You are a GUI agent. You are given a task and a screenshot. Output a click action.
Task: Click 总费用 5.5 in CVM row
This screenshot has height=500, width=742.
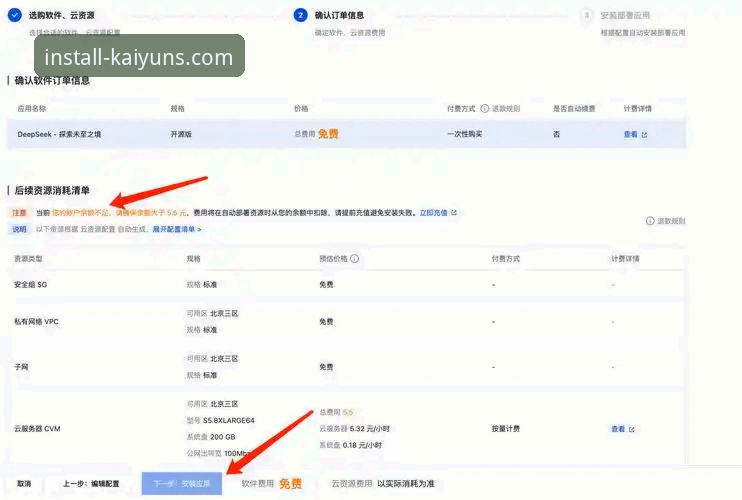point(336,412)
